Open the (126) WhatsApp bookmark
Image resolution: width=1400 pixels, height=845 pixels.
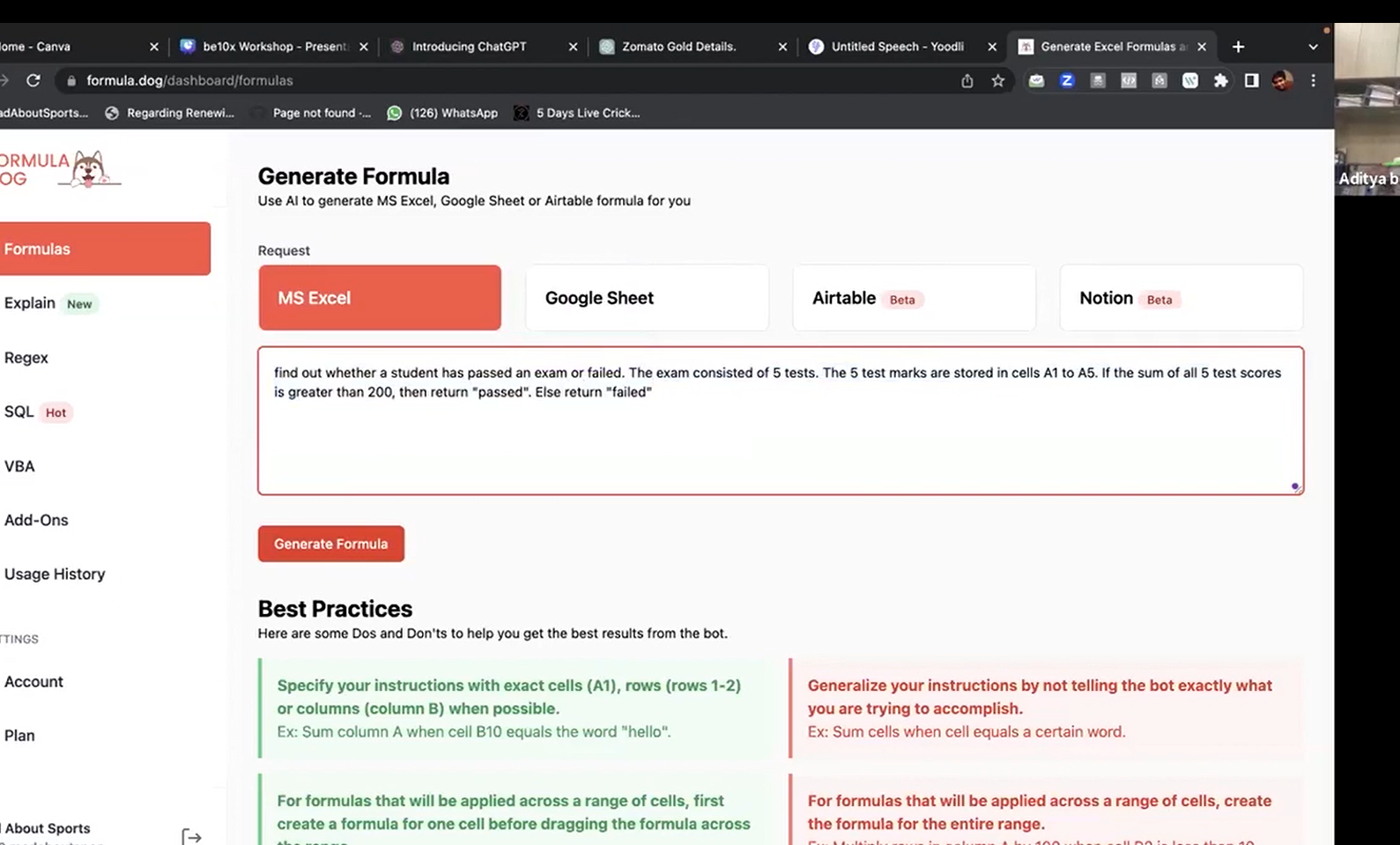pyautogui.click(x=442, y=113)
